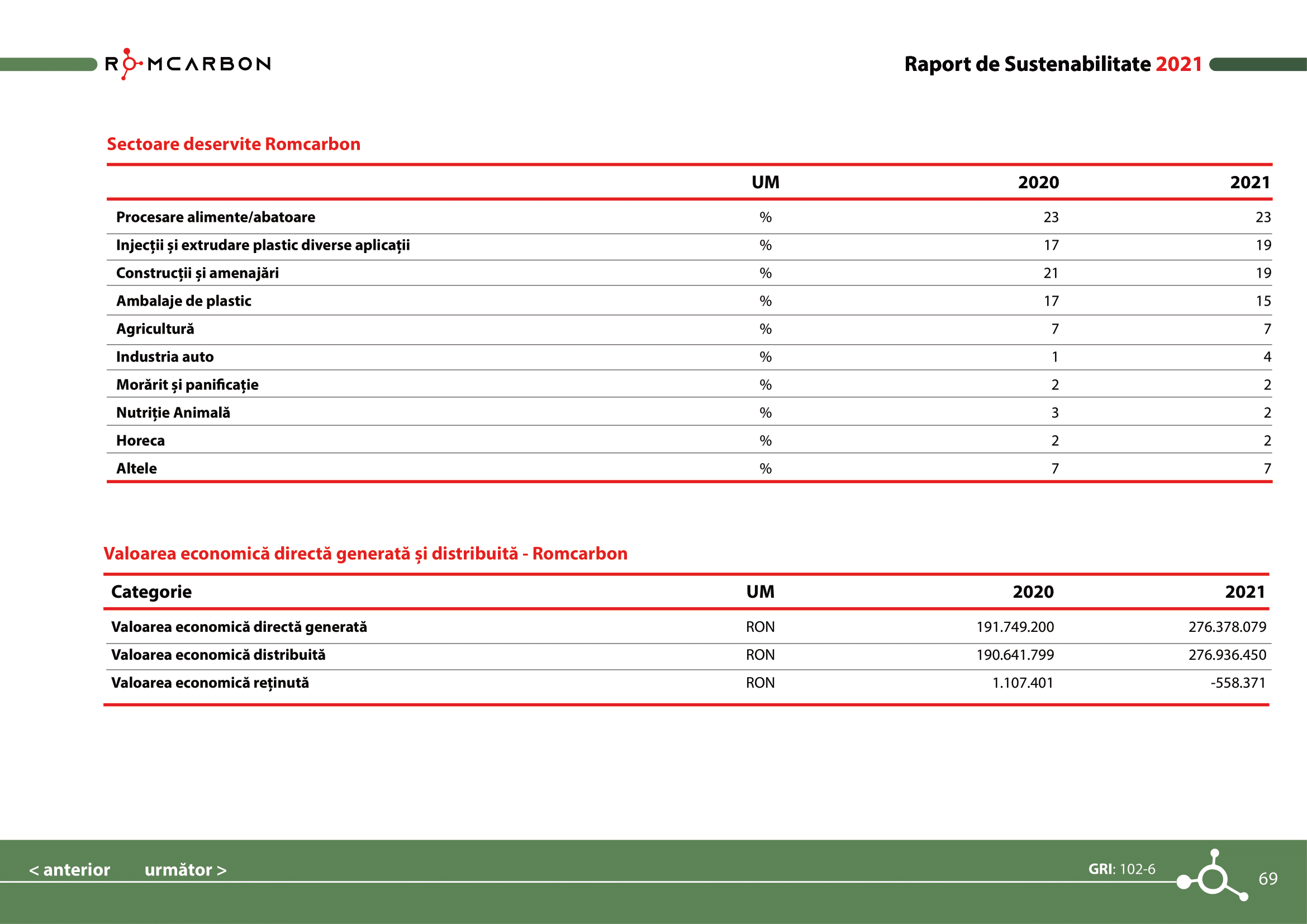Click the Nutriție Animală row label
1307x924 pixels.
pos(173,412)
